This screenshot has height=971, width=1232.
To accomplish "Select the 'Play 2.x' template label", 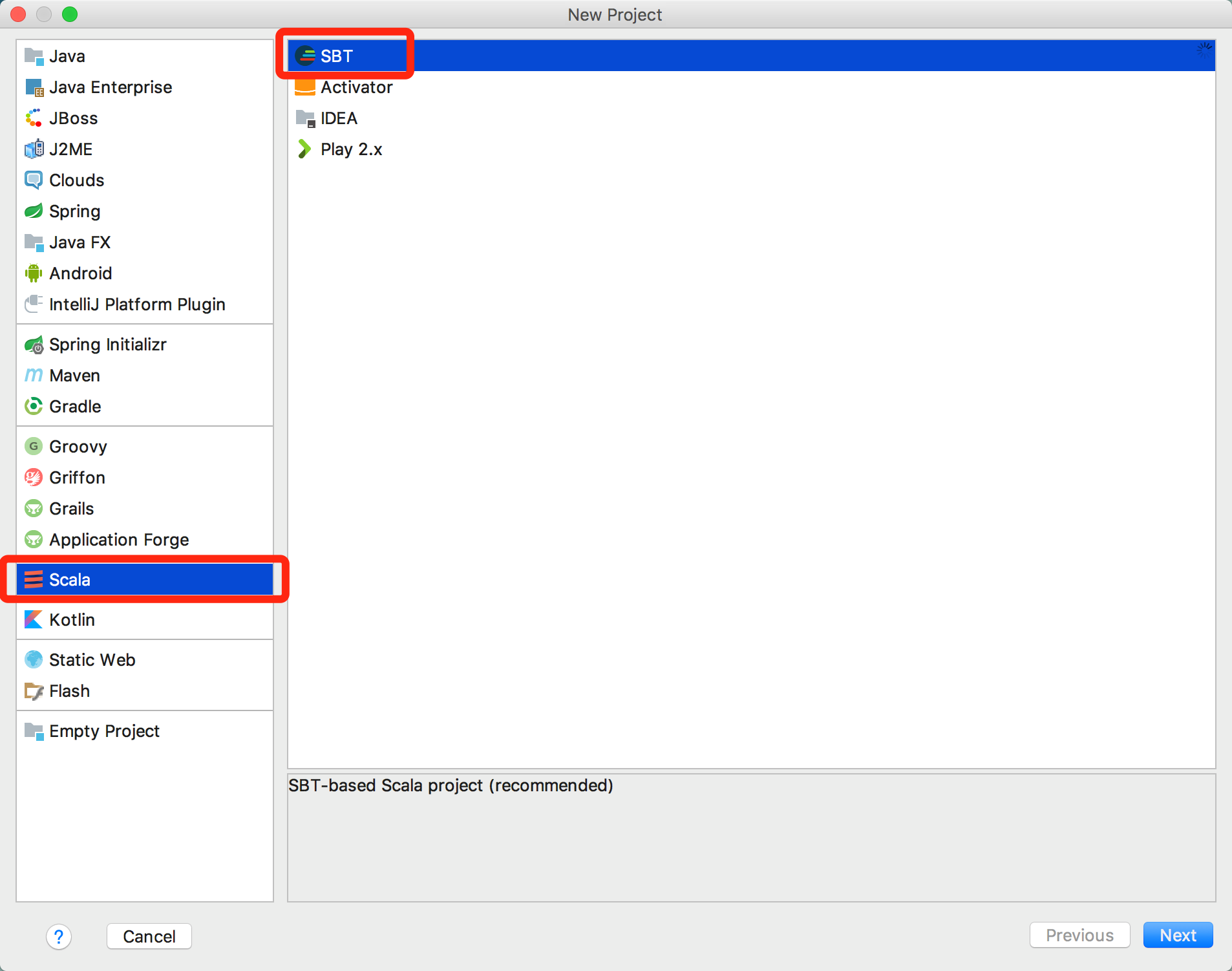I will [x=352, y=149].
